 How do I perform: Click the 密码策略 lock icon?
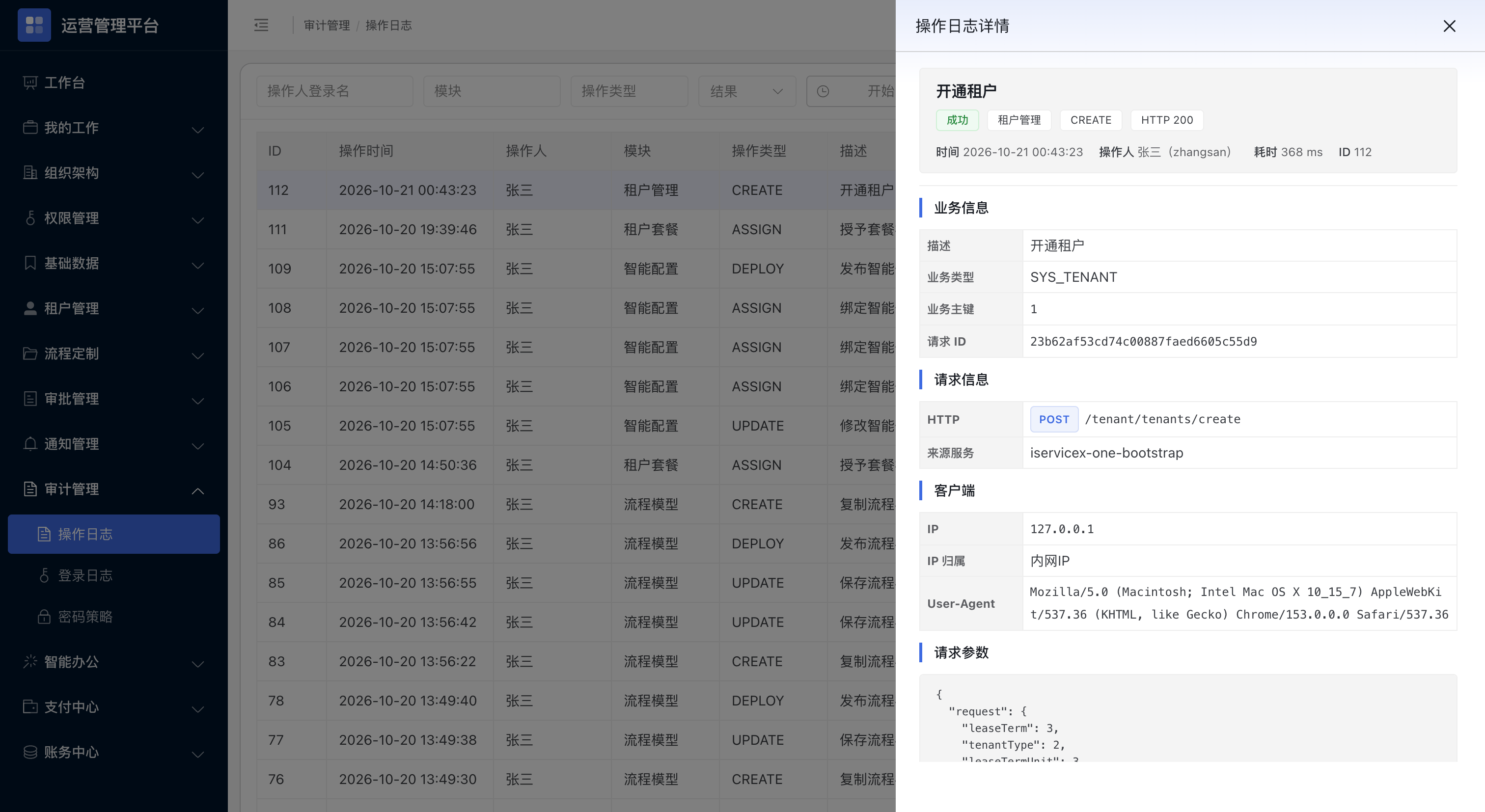click(44, 617)
